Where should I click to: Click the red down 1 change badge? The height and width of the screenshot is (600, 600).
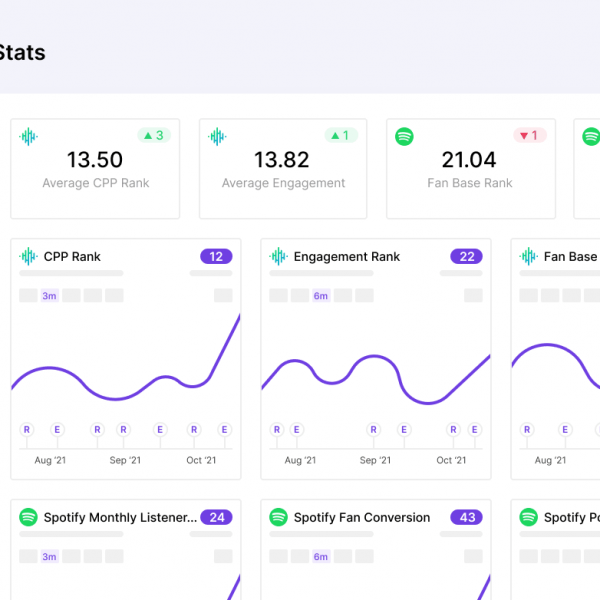click(530, 135)
